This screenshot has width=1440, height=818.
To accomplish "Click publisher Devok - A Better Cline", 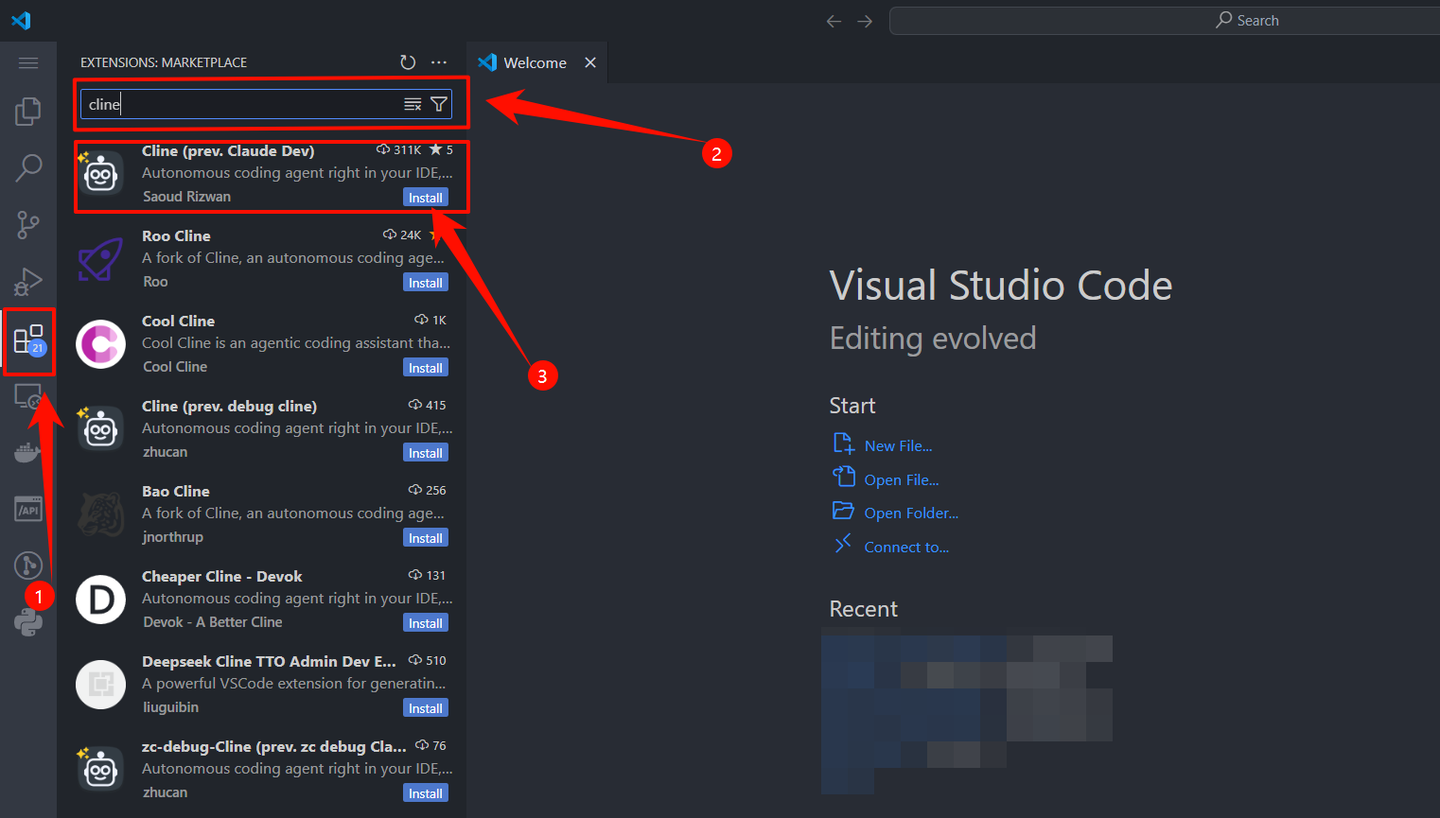I will (213, 622).
